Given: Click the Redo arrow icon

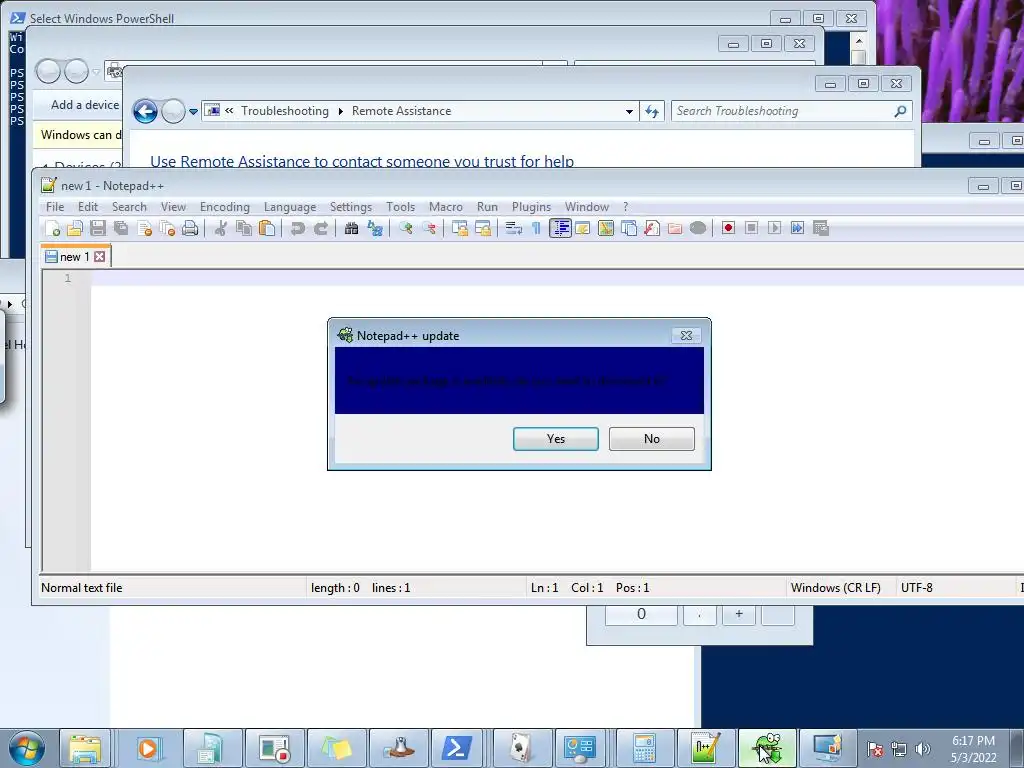Looking at the screenshot, I should (x=321, y=228).
